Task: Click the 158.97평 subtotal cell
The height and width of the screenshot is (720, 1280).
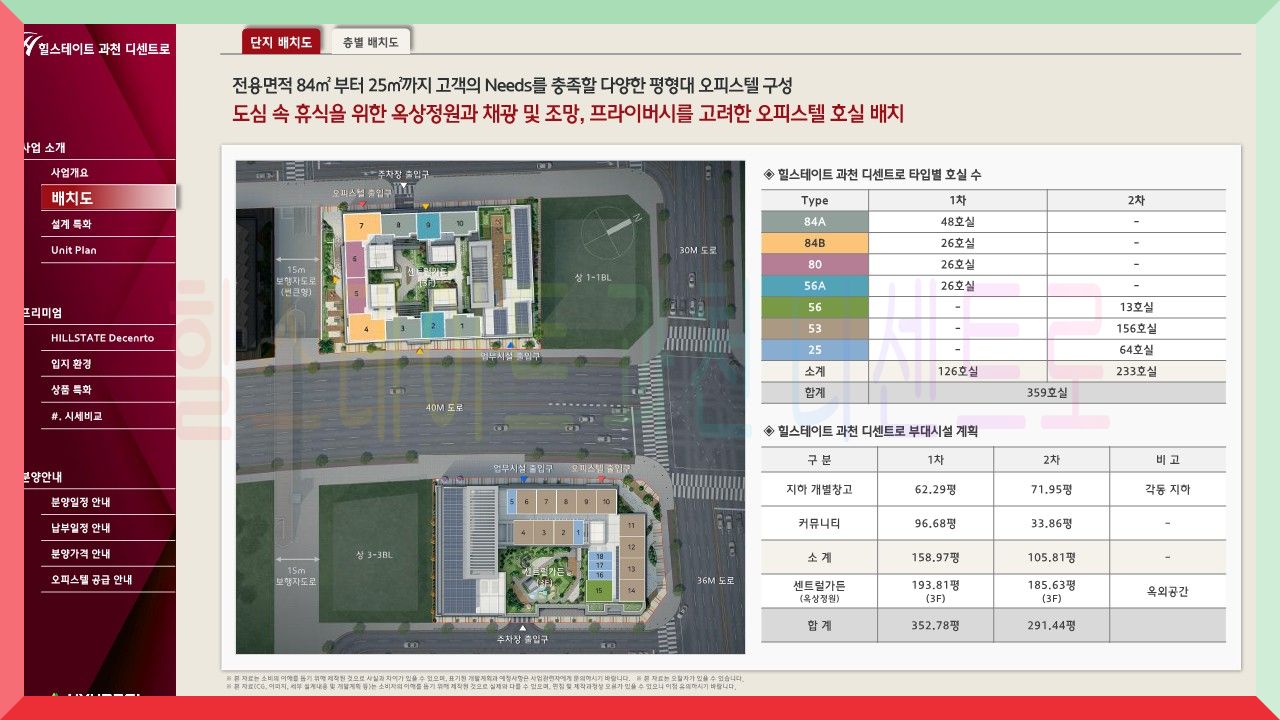Action: (x=936, y=557)
